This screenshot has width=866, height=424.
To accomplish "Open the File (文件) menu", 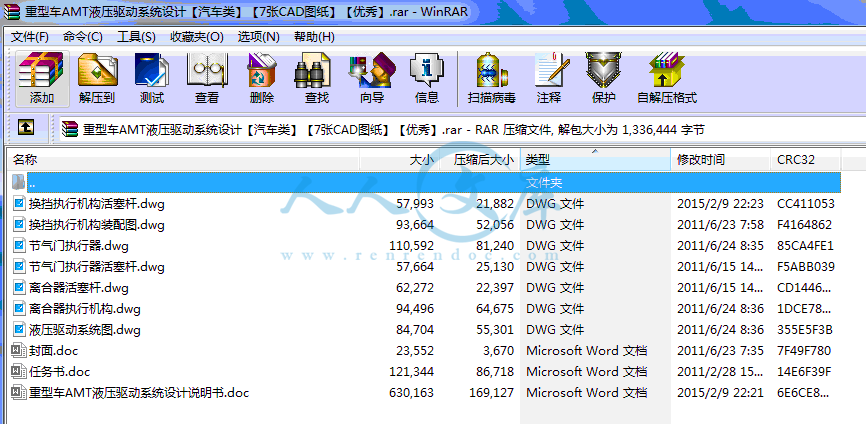I will 30,37.
